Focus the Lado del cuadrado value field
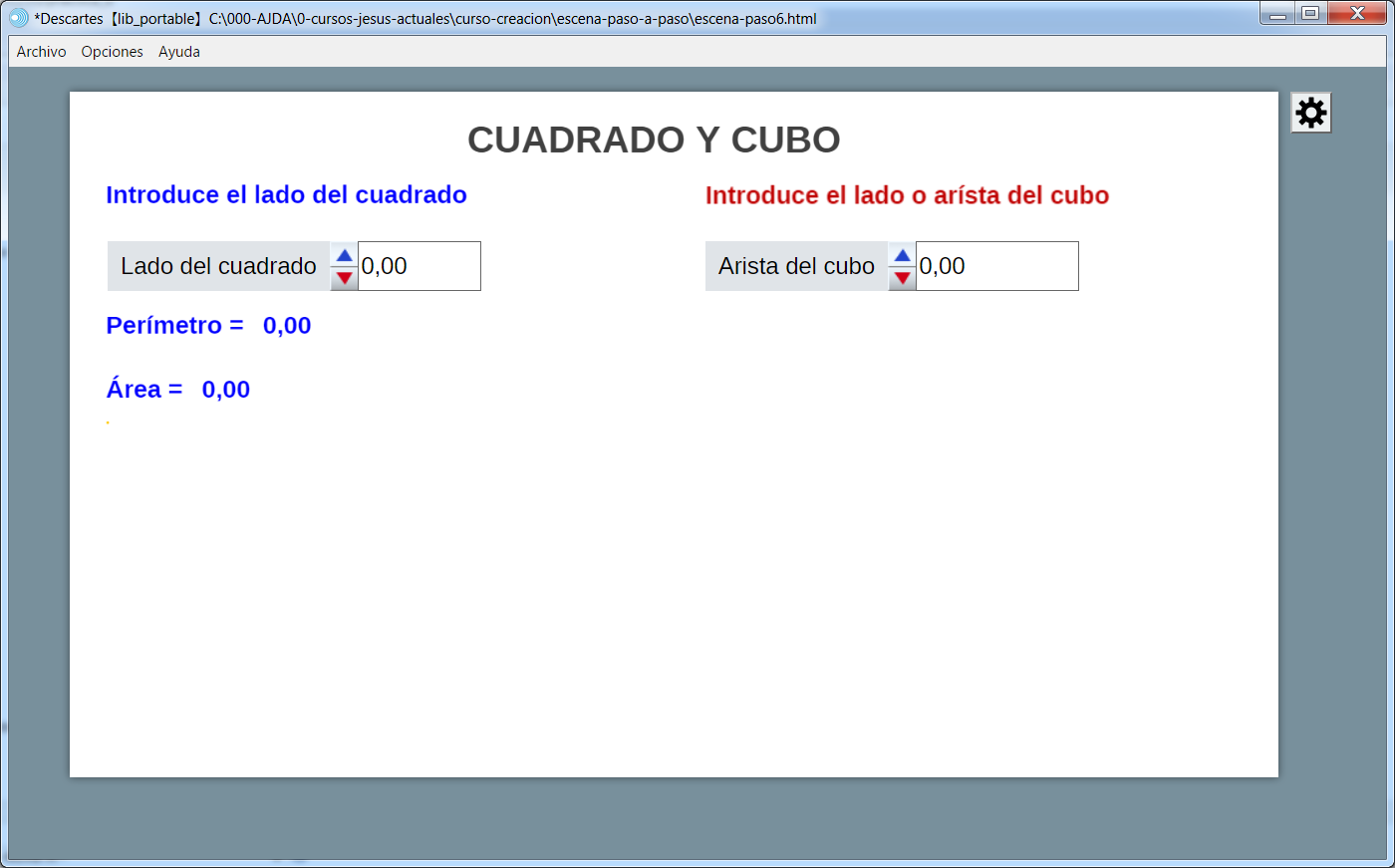The height and width of the screenshot is (868, 1395). 419,266
